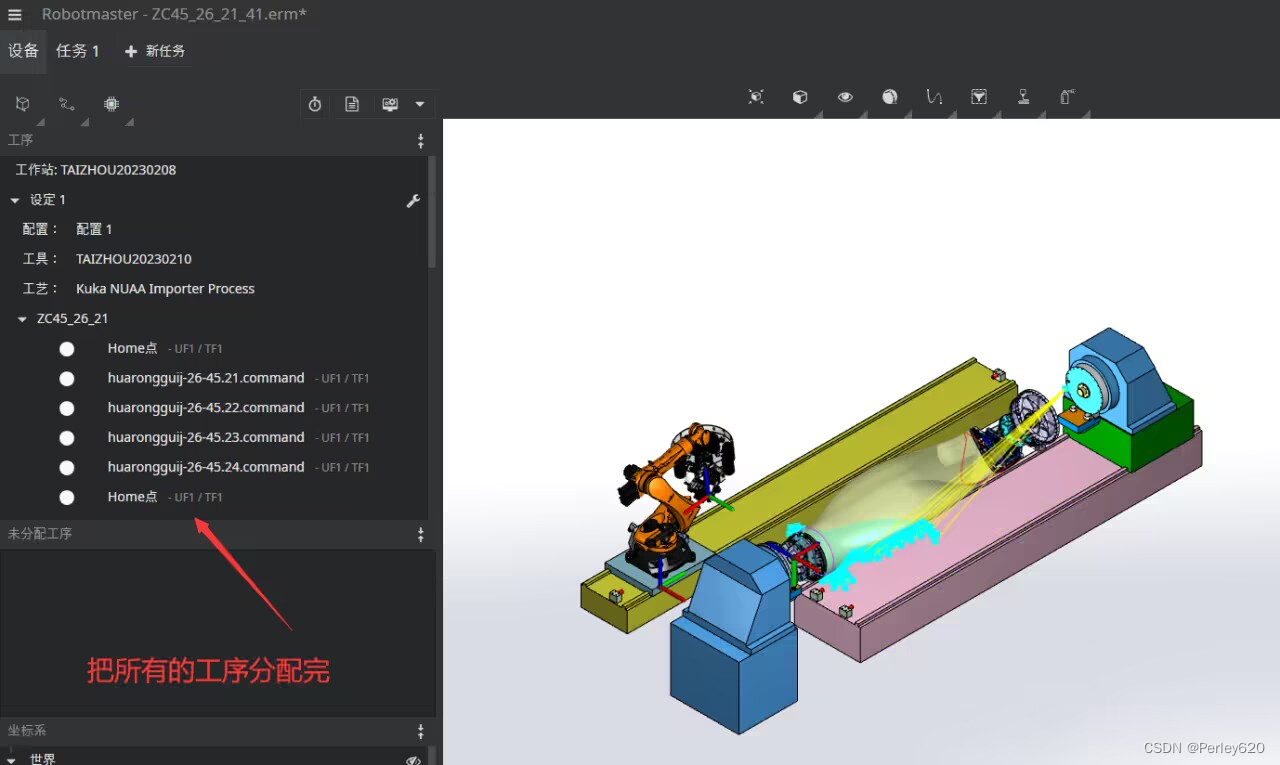The image size is (1280, 765).
Task: Collapse the ZC45_26_21 tree node
Action: [x=23, y=319]
